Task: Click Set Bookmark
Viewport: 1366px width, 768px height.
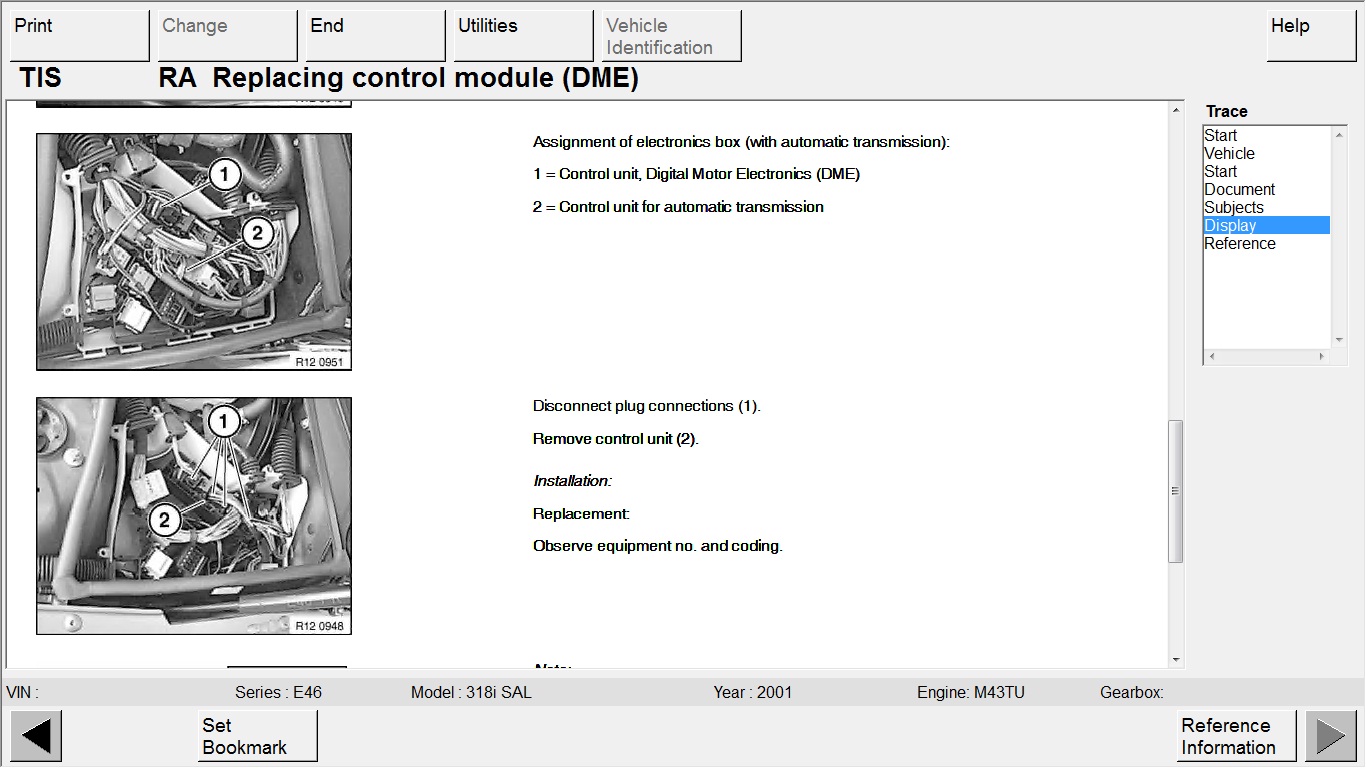Action: click(x=258, y=736)
